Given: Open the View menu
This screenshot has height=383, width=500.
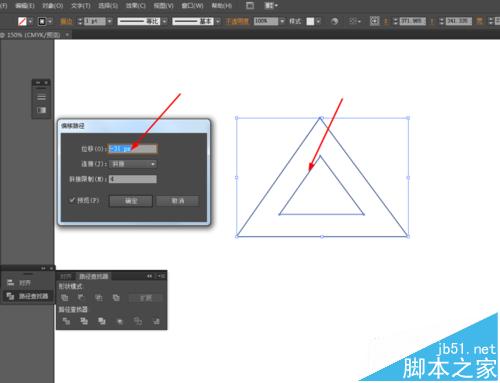Looking at the screenshot, I should pos(163,6).
